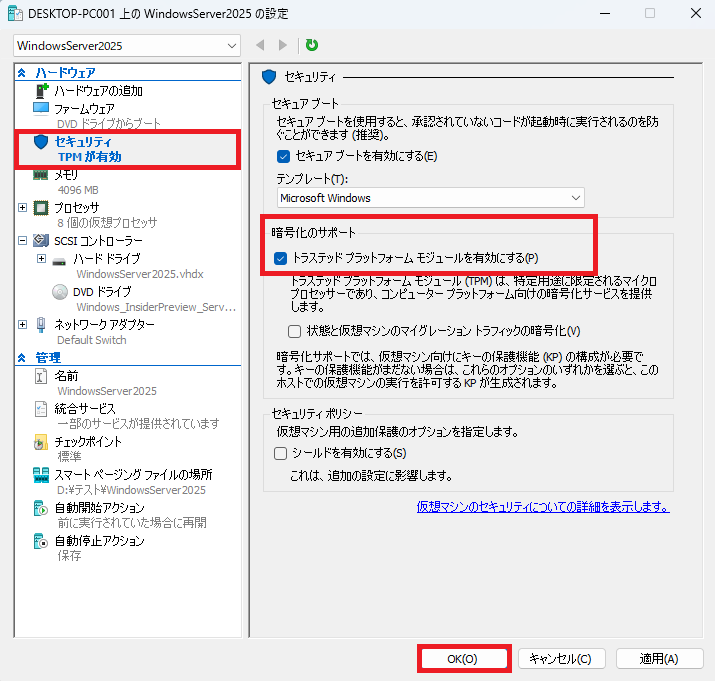Click the ハードウェアの追加 icon
The height and width of the screenshot is (681, 715).
click(41, 90)
